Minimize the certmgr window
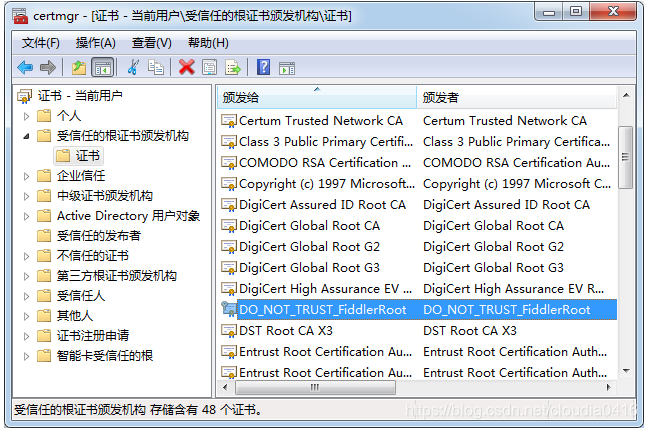The width and height of the screenshot is (648, 429). tap(549, 12)
